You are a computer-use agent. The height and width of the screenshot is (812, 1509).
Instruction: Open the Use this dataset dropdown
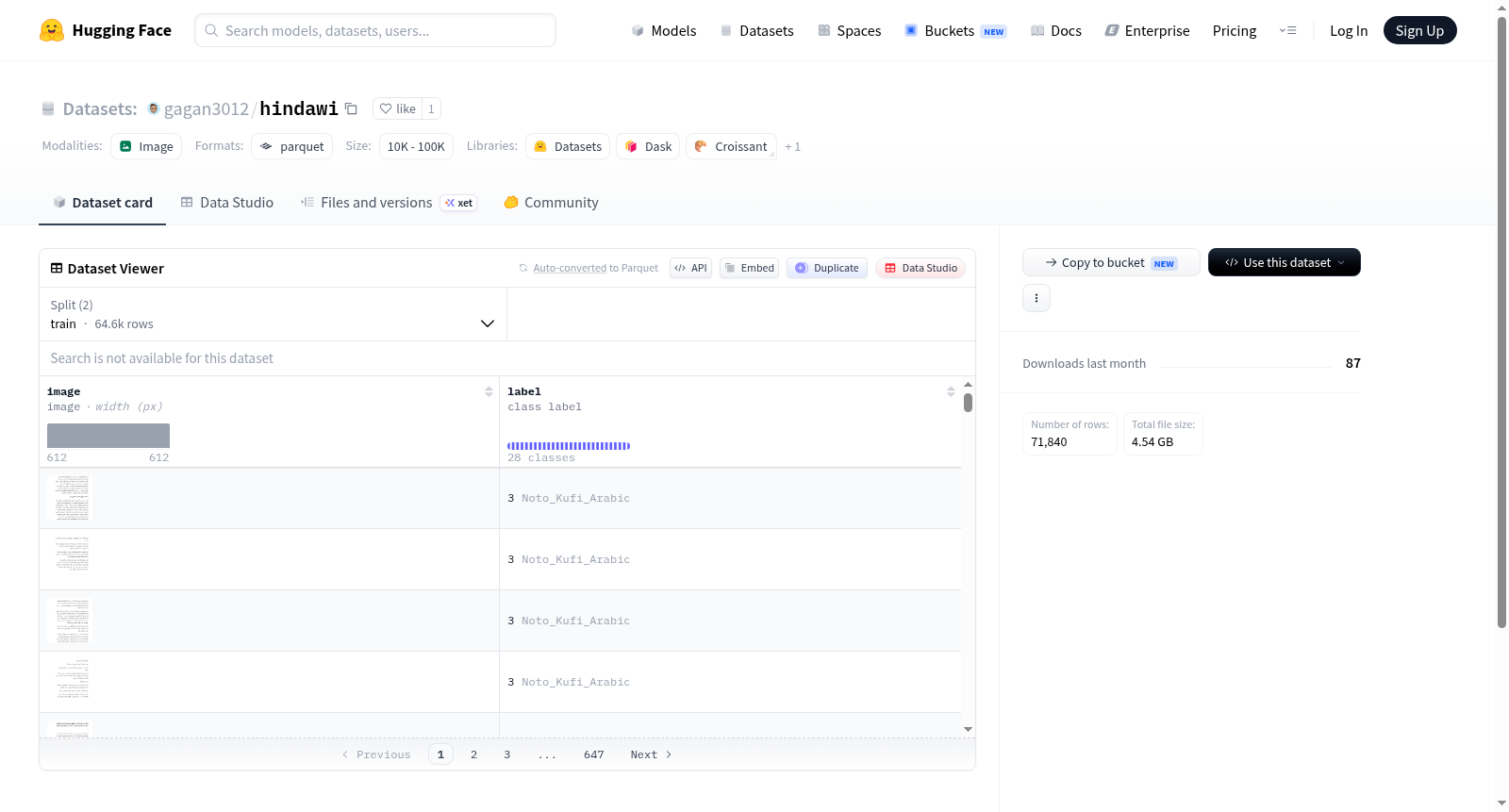[1285, 262]
